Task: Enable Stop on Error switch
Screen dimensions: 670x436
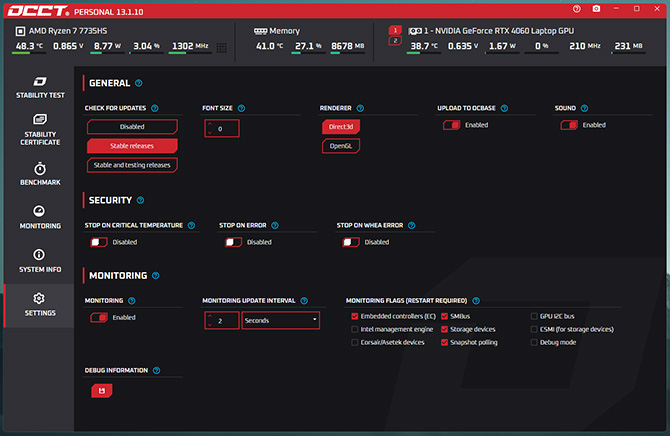Action: (233, 242)
